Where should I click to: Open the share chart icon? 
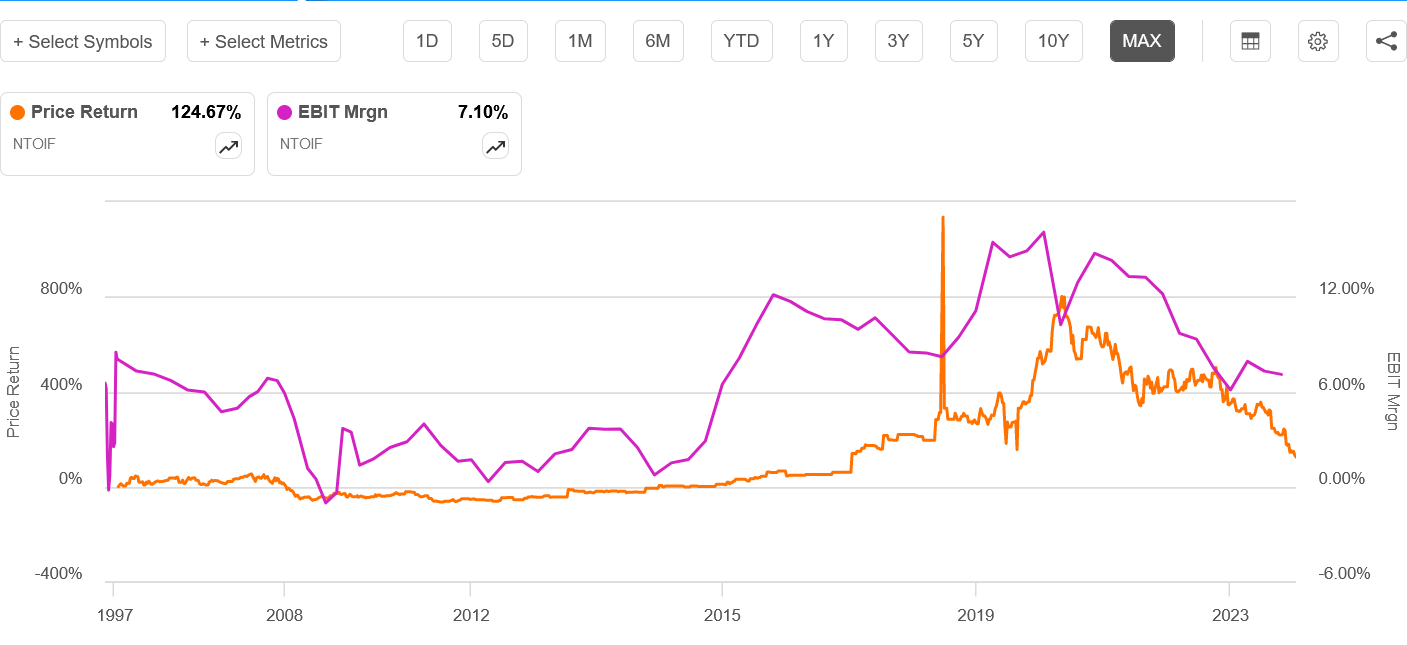click(x=1385, y=40)
